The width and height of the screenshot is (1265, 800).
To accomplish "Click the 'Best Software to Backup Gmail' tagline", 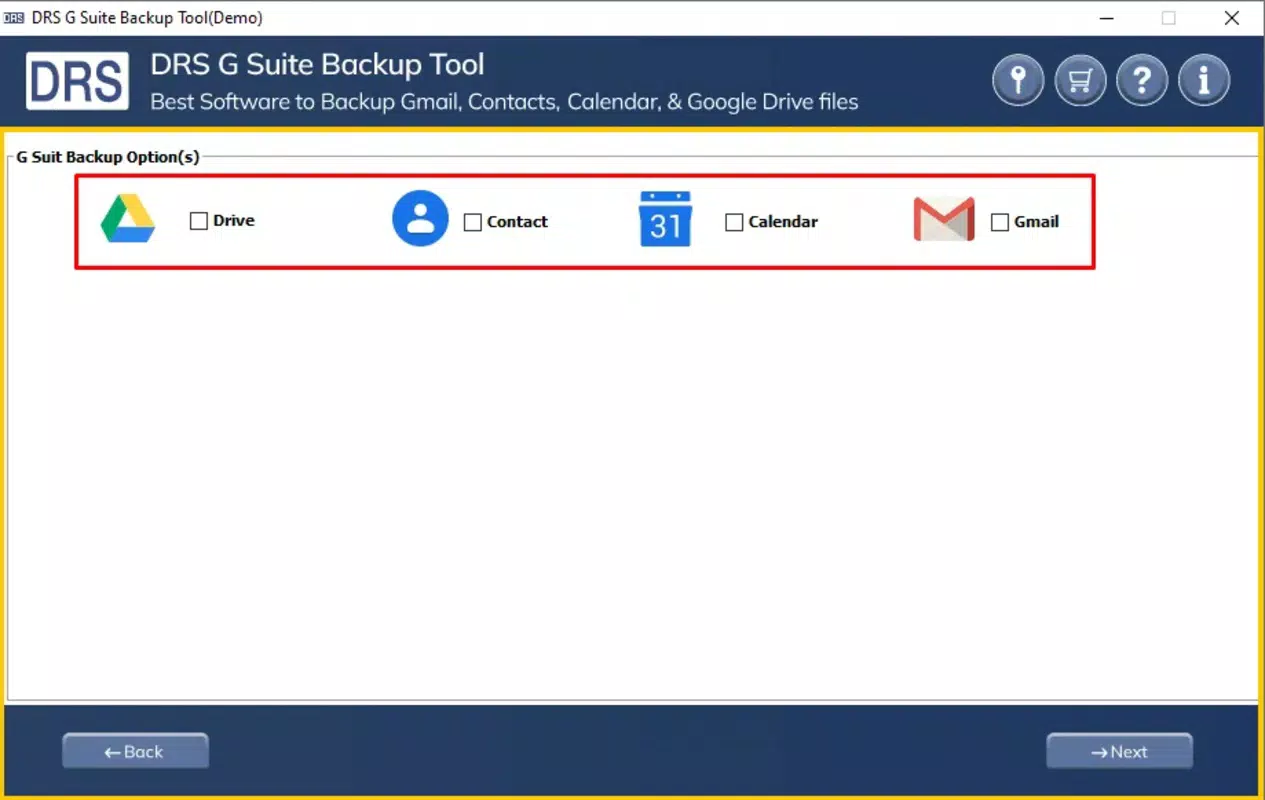I will point(504,101).
